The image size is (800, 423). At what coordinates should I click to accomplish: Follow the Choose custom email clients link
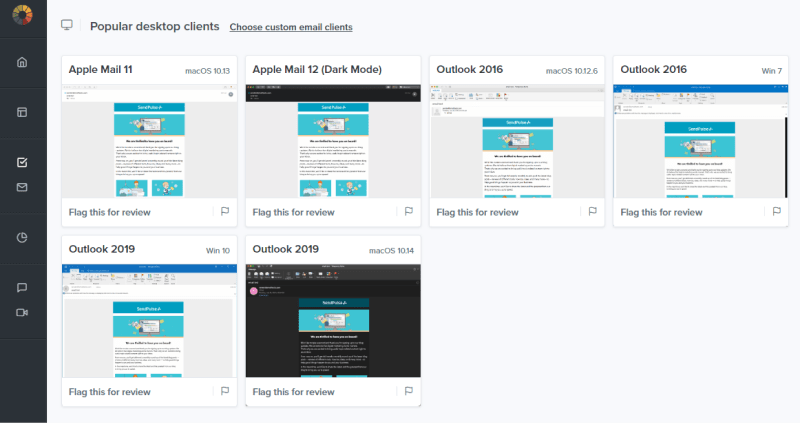coord(291,27)
